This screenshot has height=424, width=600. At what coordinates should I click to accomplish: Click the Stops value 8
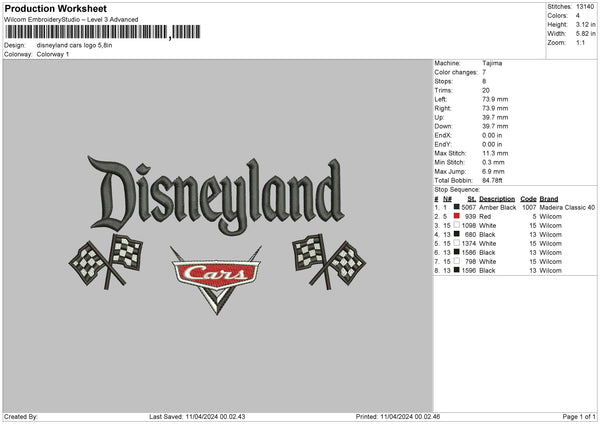coord(484,81)
